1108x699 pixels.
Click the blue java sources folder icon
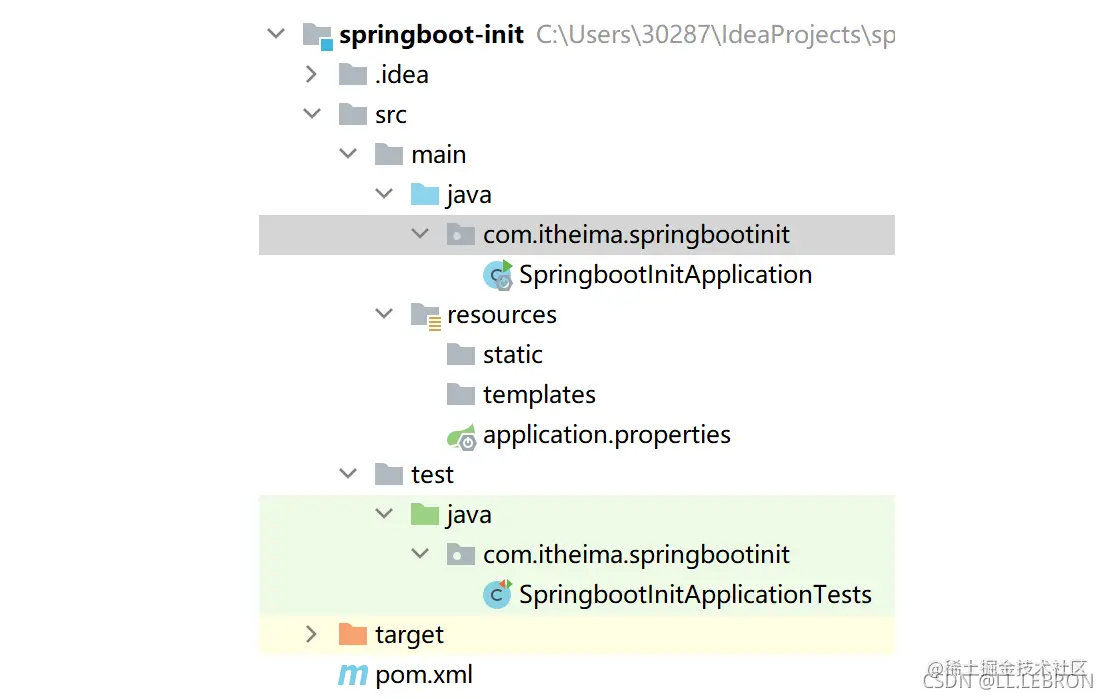click(x=425, y=195)
